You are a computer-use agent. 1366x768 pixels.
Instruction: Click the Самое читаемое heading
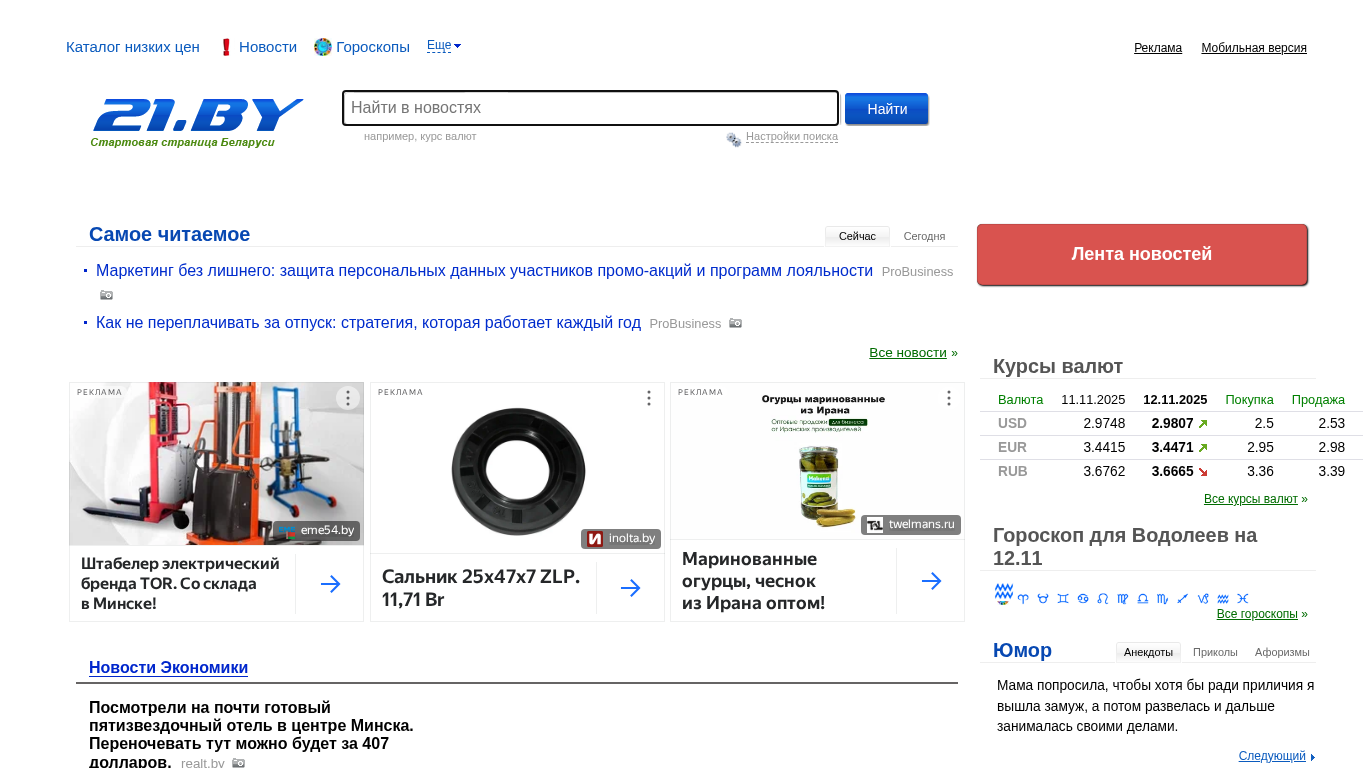pos(169,234)
